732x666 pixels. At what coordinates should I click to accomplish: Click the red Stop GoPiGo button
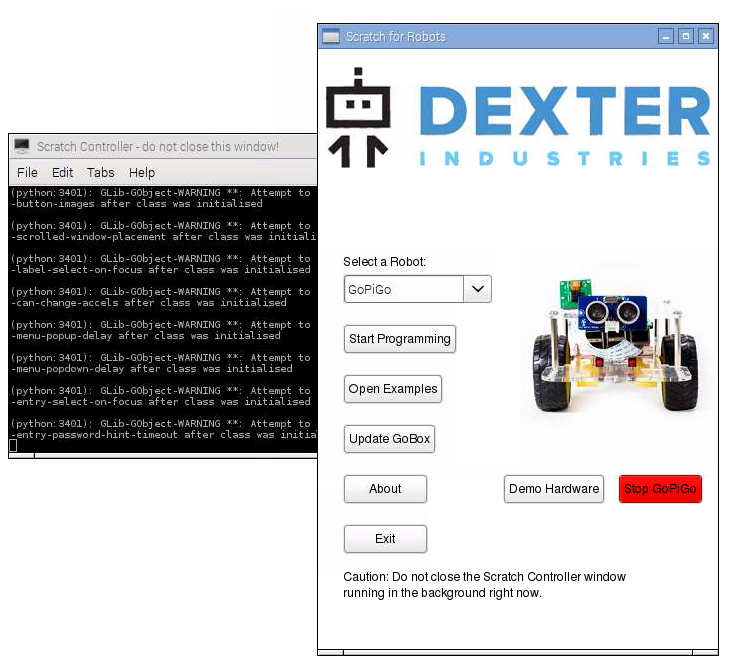tap(660, 489)
